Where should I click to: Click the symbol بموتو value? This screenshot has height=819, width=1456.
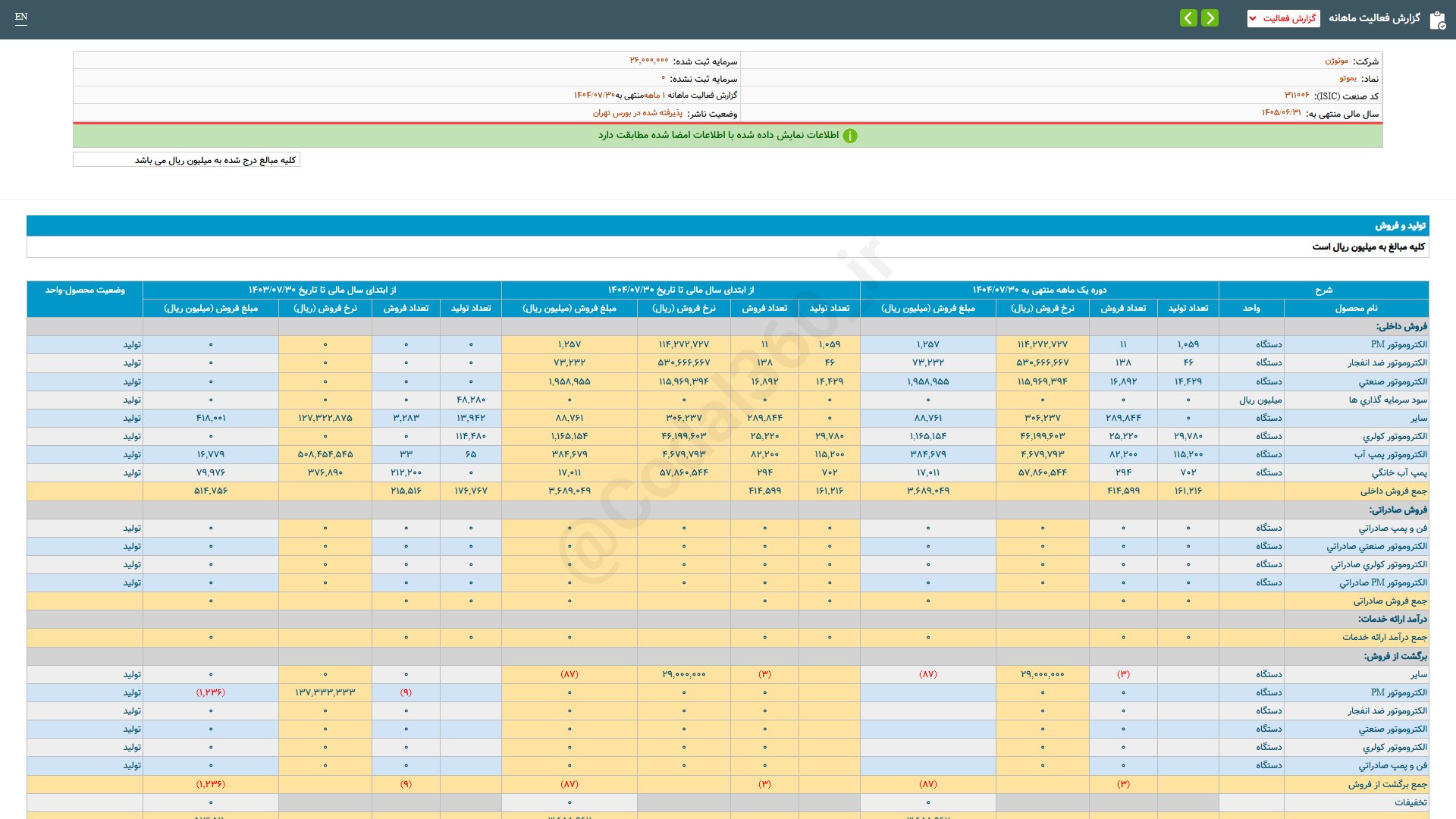coord(1348,79)
